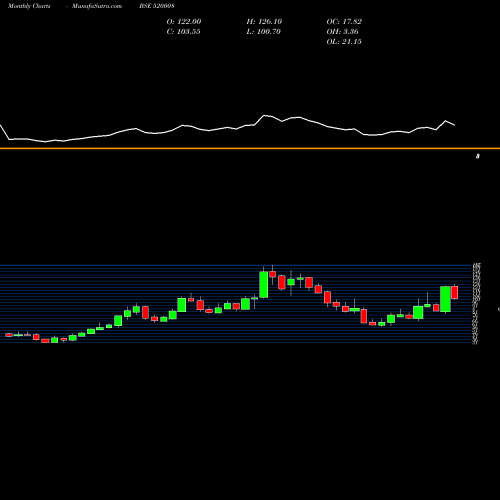Select the 'O: 122.00' open value
Image resolution: width=500 pixels, height=500 pixels.
pyautogui.click(x=184, y=22)
